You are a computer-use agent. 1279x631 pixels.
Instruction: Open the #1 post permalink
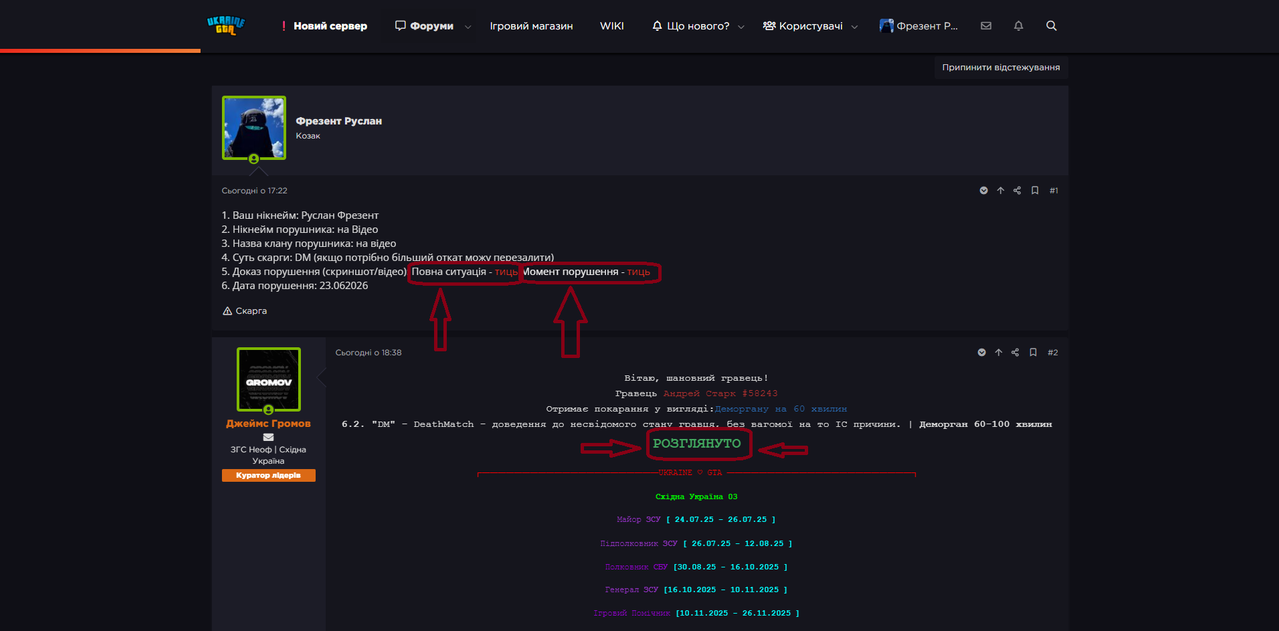(1054, 190)
